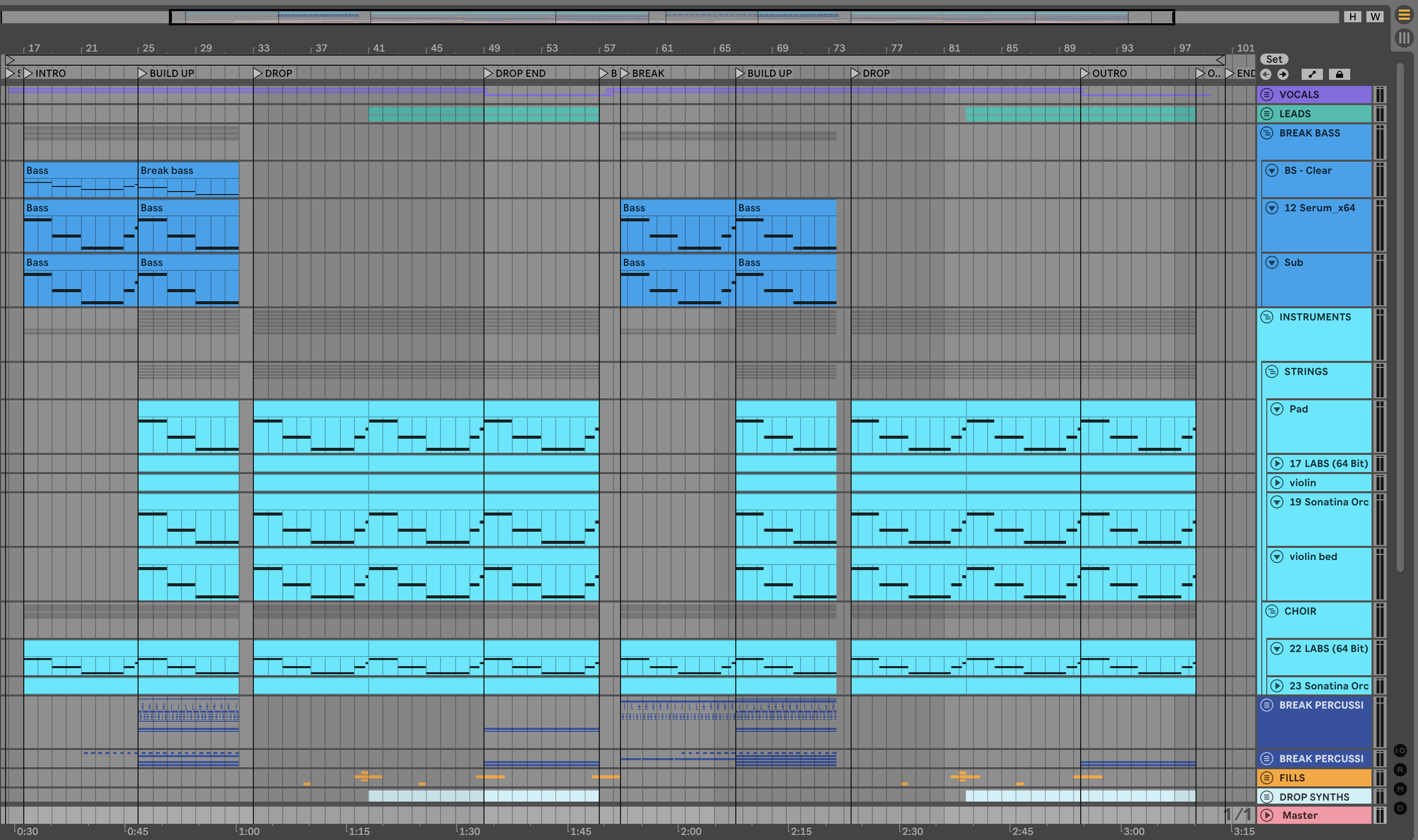This screenshot has width=1418, height=840.
Task: Show the In/Out section via I-O button
Action: tap(1400, 751)
